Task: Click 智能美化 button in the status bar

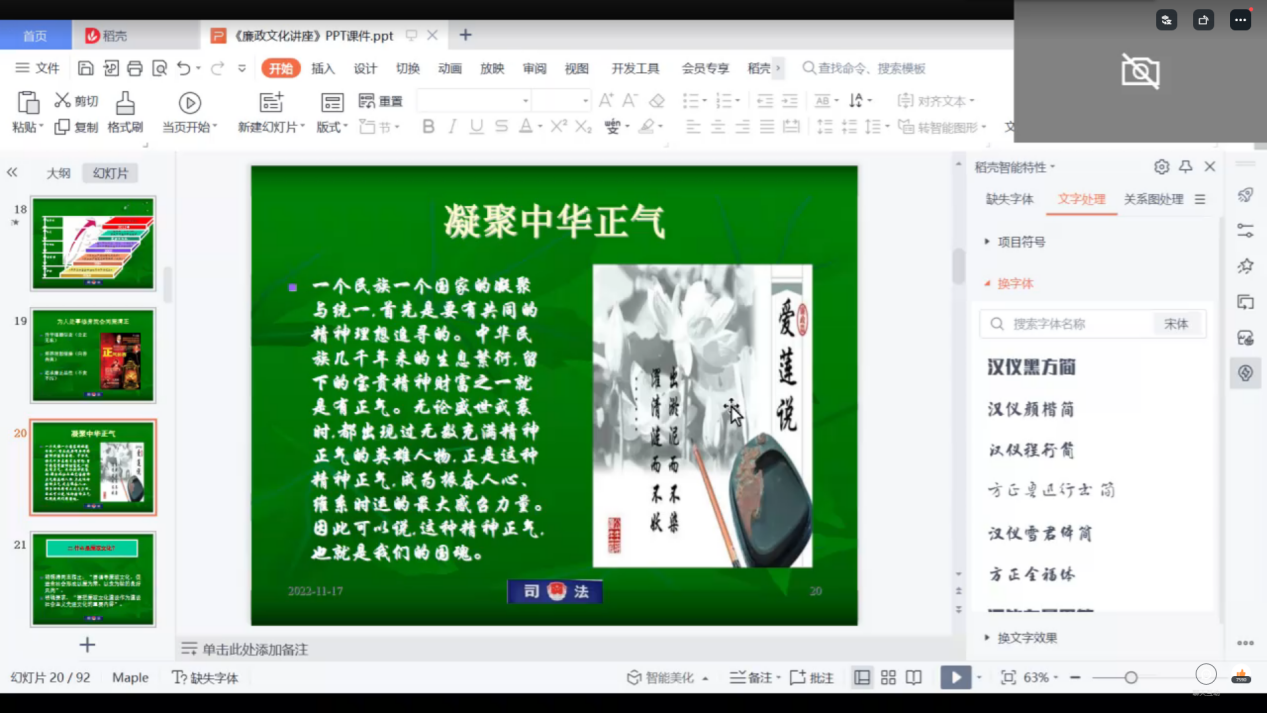Action: (668, 677)
